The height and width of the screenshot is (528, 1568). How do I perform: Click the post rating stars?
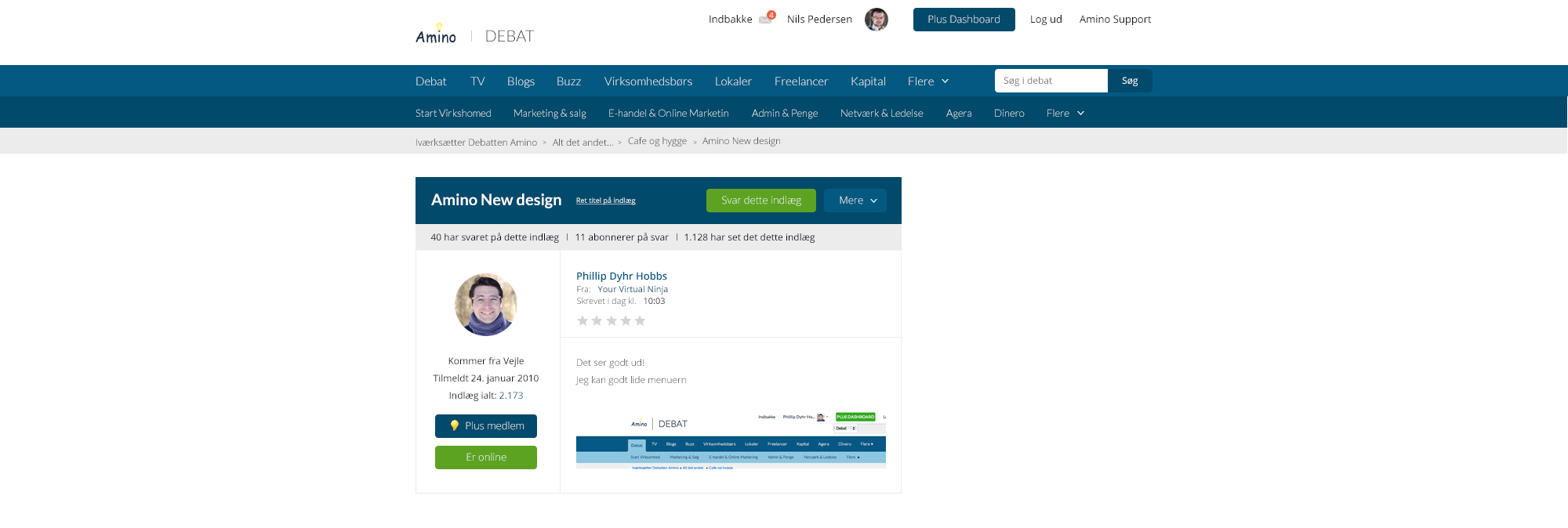612,320
